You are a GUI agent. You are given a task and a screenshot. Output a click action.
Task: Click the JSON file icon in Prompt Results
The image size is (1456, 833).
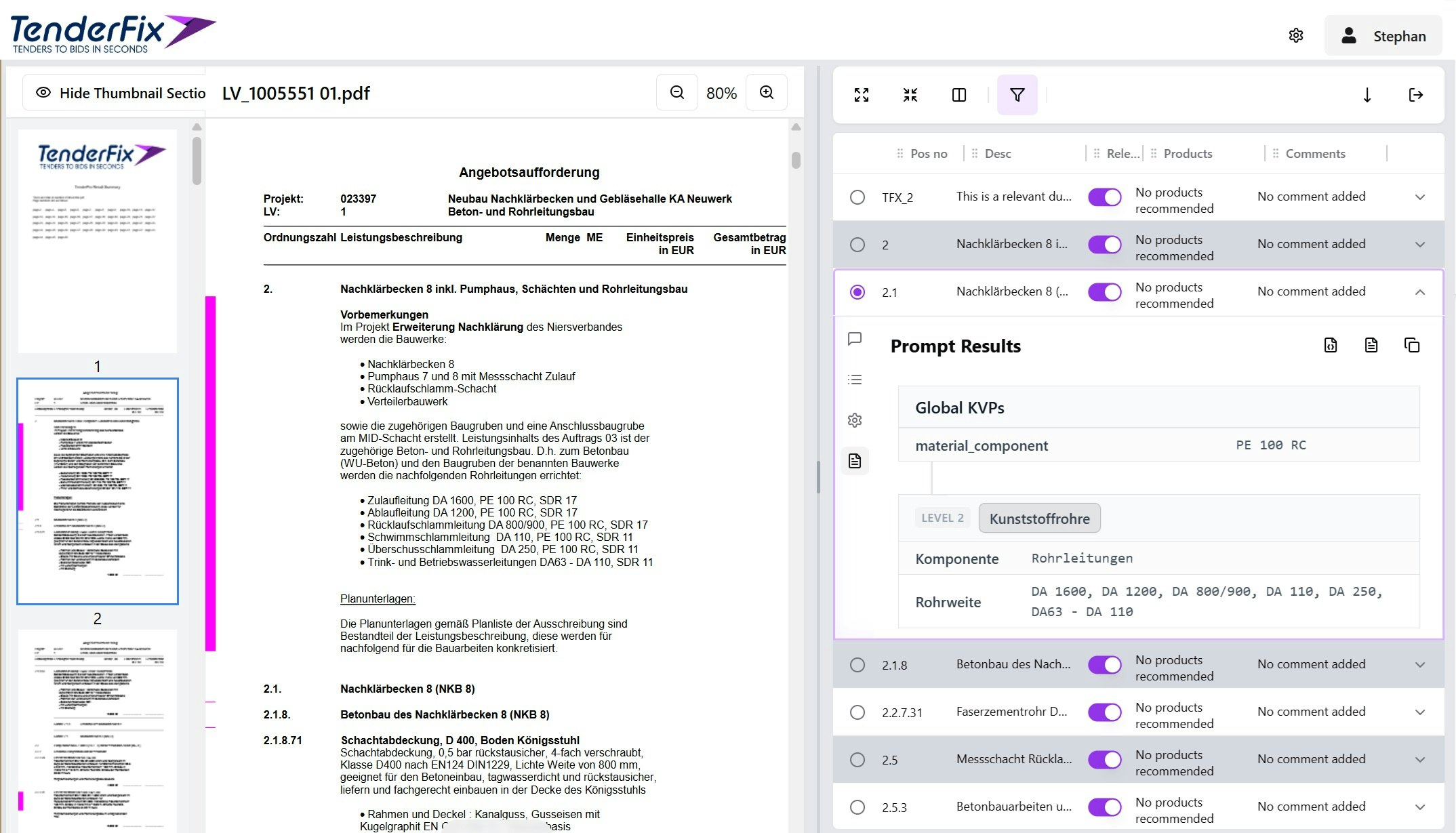point(1330,346)
